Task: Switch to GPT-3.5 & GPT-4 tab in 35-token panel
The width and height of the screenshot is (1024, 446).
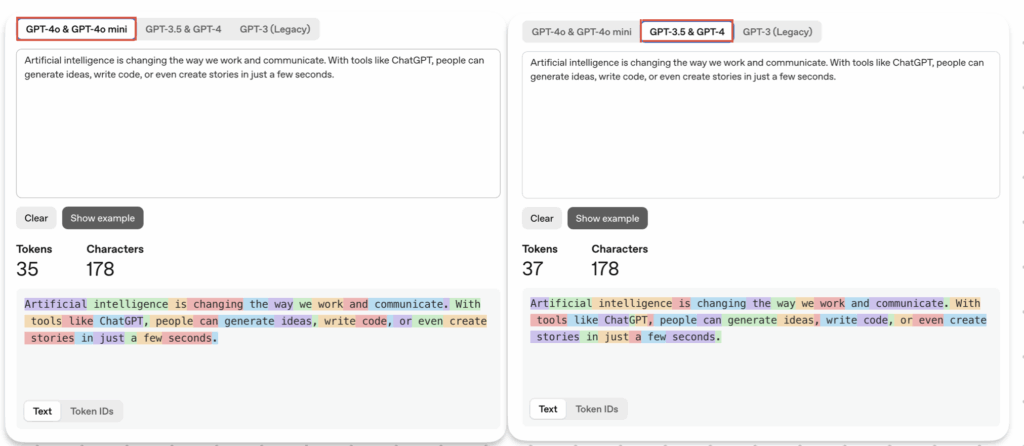Action: [183, 29]
